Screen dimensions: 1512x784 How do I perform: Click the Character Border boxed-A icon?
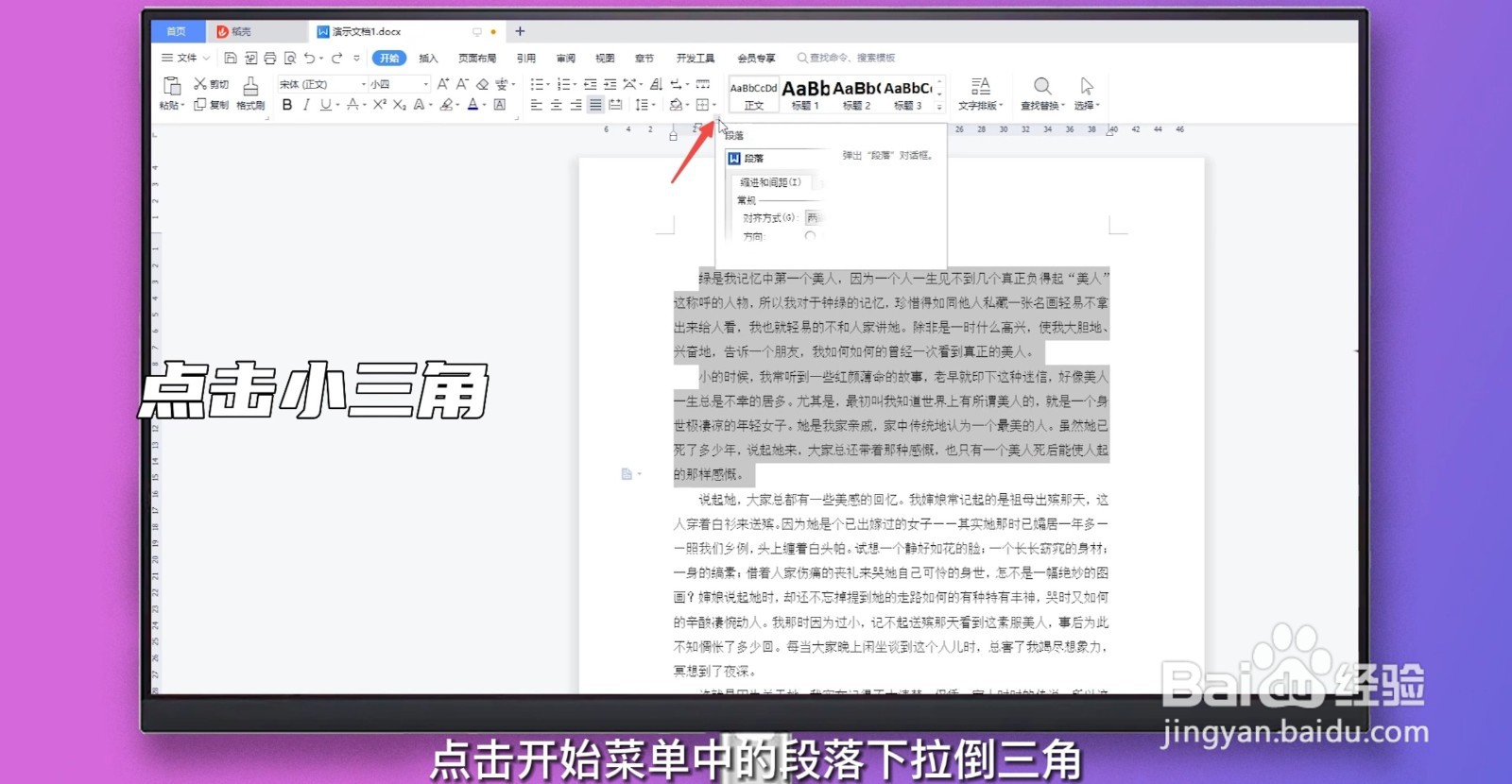[x=500, y=105]
